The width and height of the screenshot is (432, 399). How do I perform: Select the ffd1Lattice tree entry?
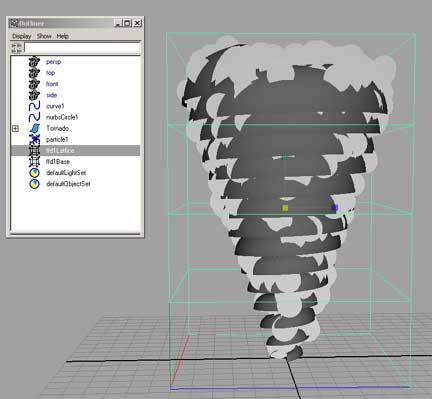[75, 151]
